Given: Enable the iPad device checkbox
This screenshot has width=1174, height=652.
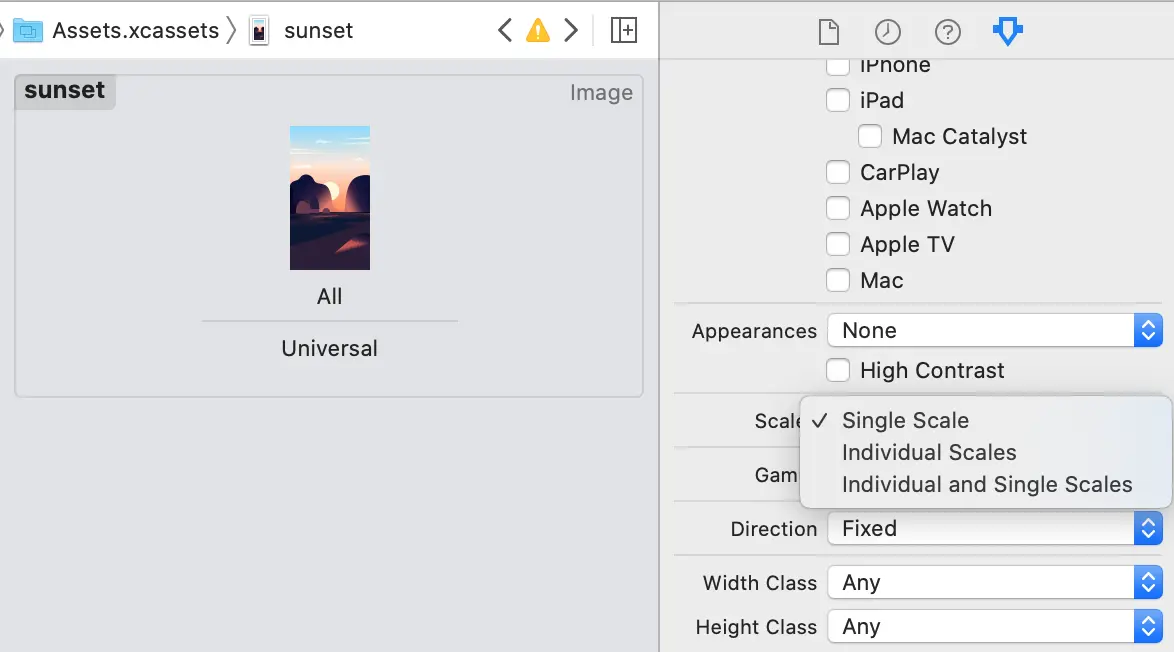Looking at the screenshot, I should coord(838,100).
